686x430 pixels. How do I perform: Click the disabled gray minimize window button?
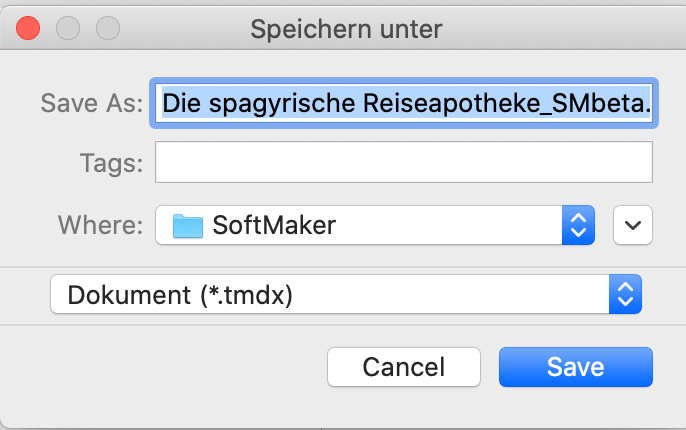point(68,28)
